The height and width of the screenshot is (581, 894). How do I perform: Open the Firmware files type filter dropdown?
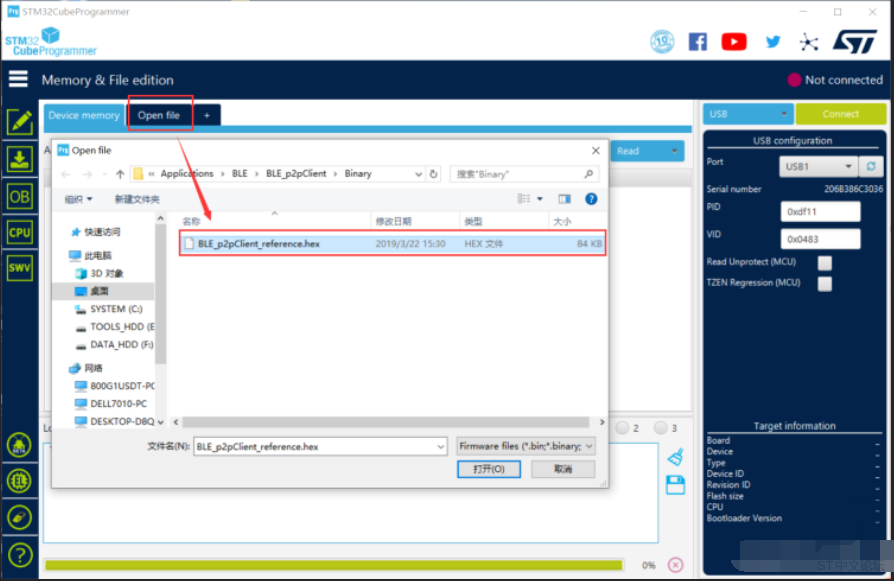526,446
